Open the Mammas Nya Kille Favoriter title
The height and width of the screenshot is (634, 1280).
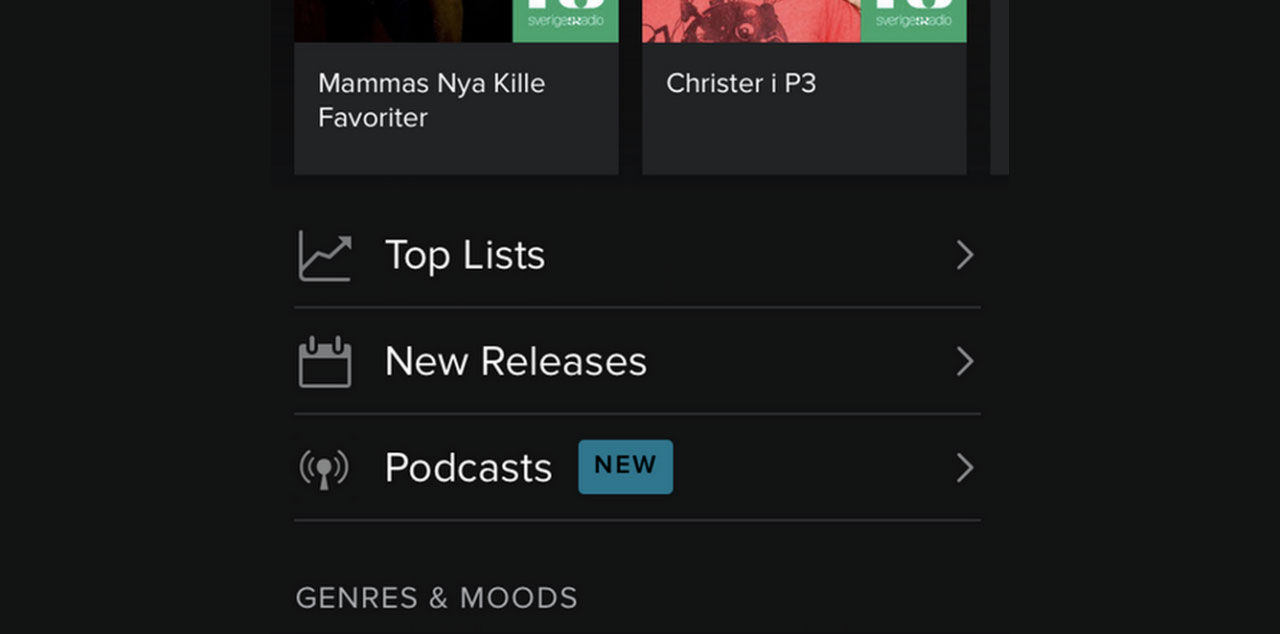click(431, 100)
